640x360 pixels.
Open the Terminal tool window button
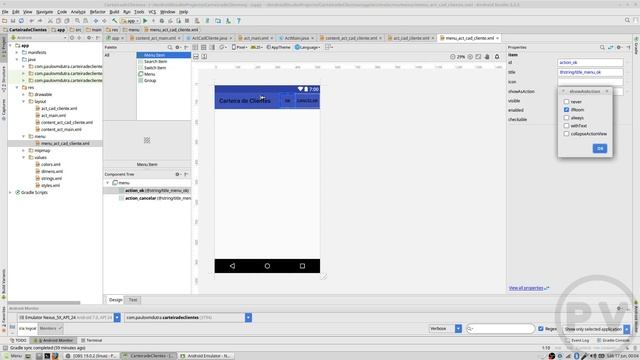92,340
